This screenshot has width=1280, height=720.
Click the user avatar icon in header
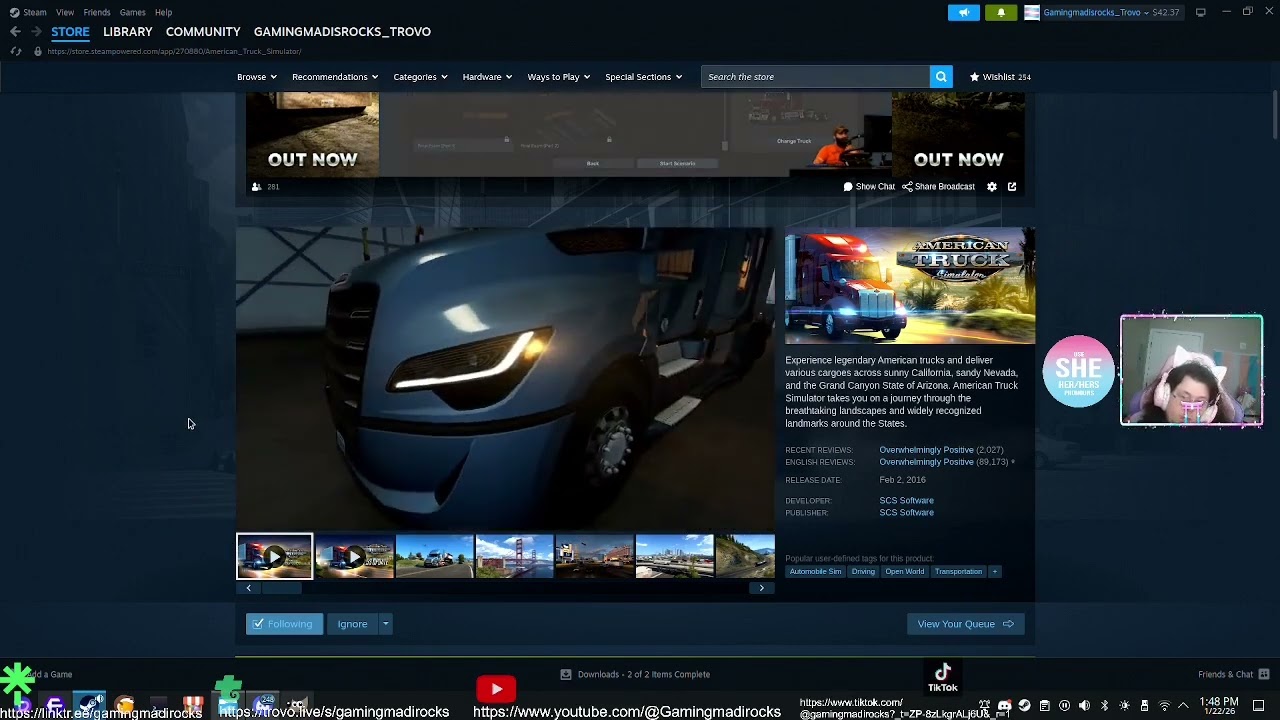click(1032, 12)
